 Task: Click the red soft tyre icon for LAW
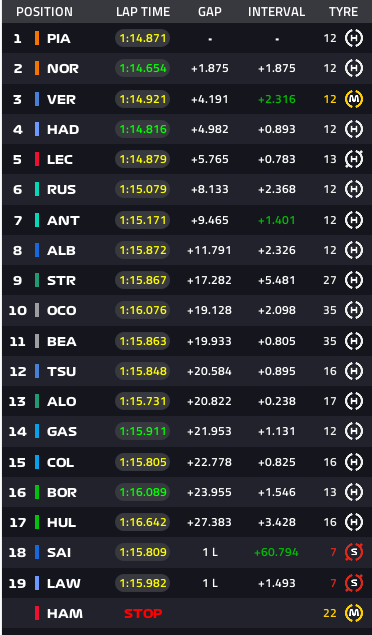(x=354, y=583)
